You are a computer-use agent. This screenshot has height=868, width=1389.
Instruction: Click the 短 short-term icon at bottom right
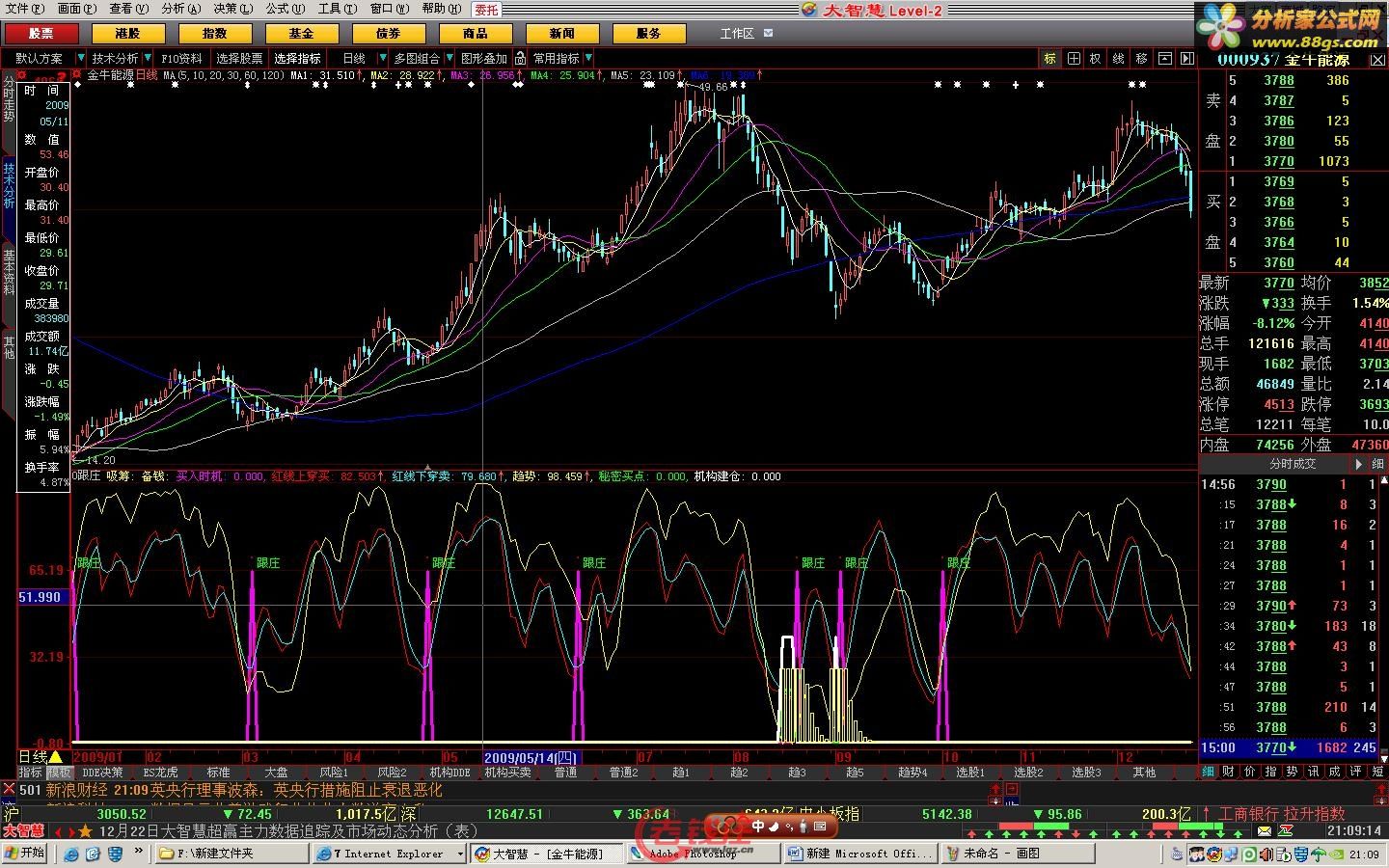pos(1377,772)
